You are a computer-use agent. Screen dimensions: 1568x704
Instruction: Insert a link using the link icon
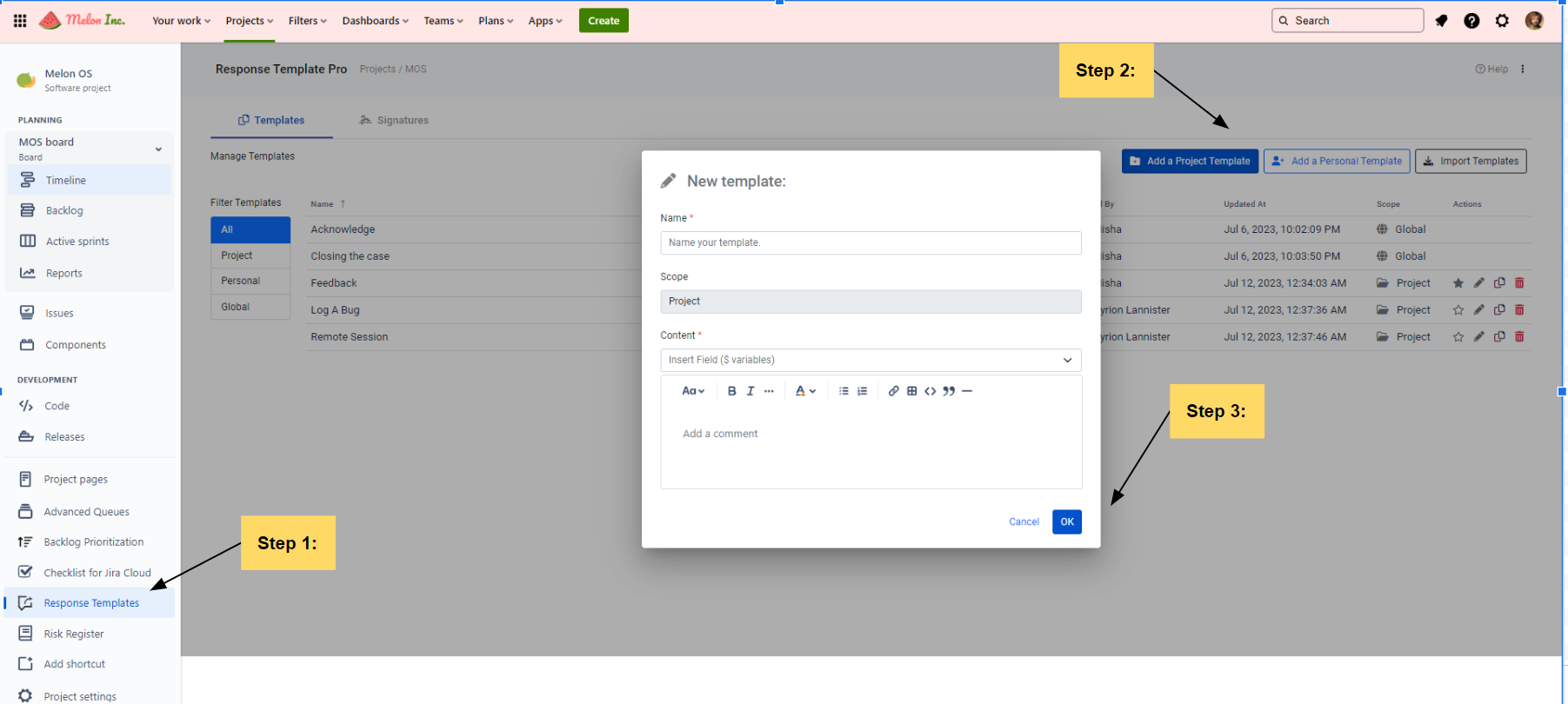(x=893, y=391)
